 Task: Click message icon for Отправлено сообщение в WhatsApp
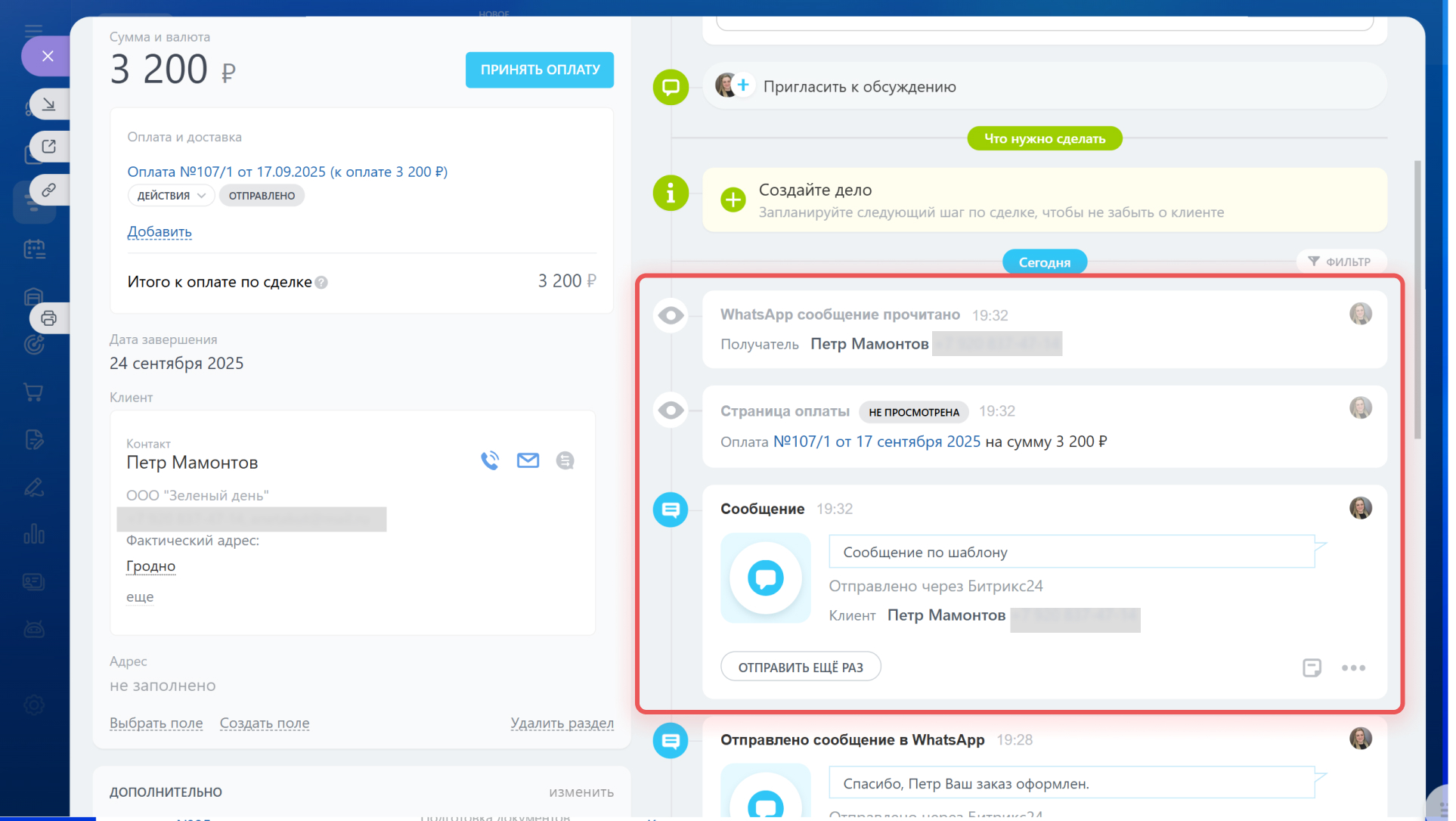point(671,741)
